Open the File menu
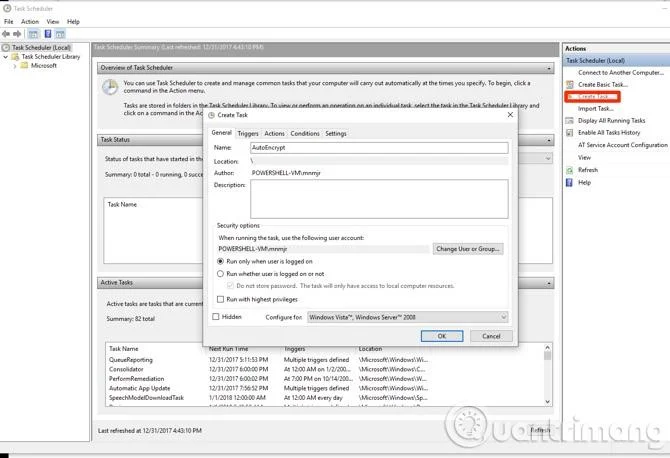Image resolution: width=670 pixels, height=458 pixels. [9, 21]
